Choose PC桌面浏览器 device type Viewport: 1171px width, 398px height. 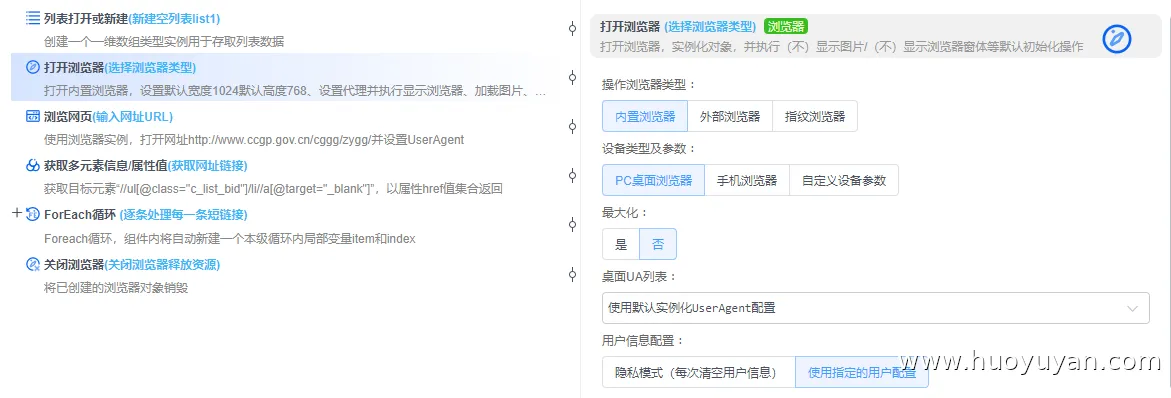pyautogui.click(x=653, y=180)
